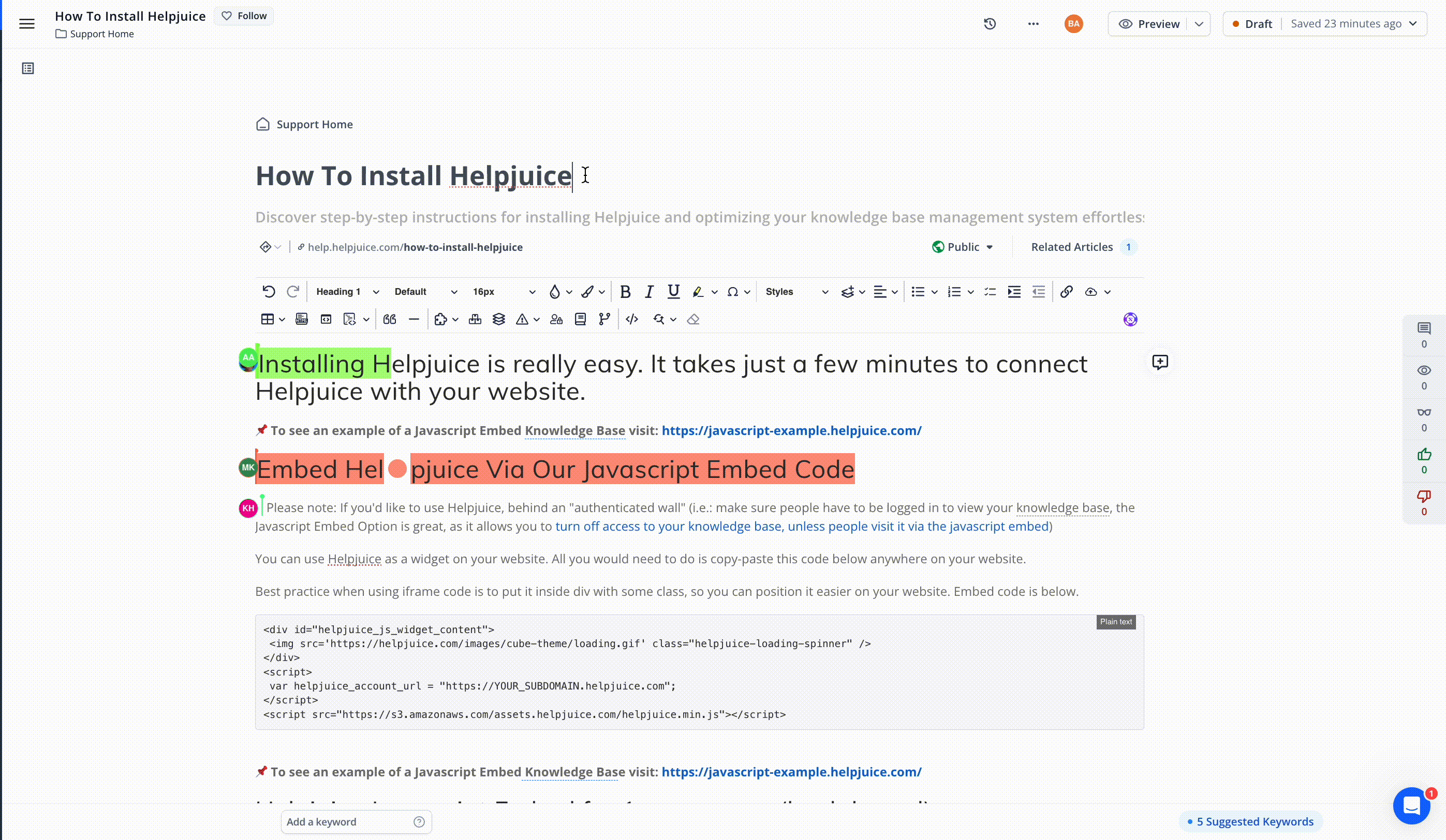Open the comments count side panel

click(1424, 334)
